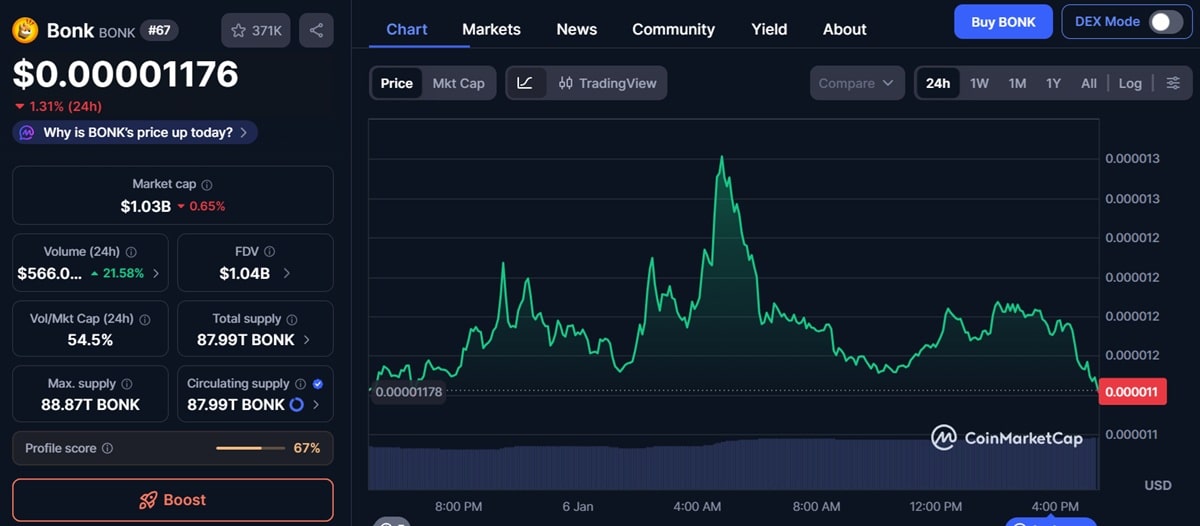
Task: Toggle DEX Mode switch
Action: pyautogui.click(x=1165, y=22)
